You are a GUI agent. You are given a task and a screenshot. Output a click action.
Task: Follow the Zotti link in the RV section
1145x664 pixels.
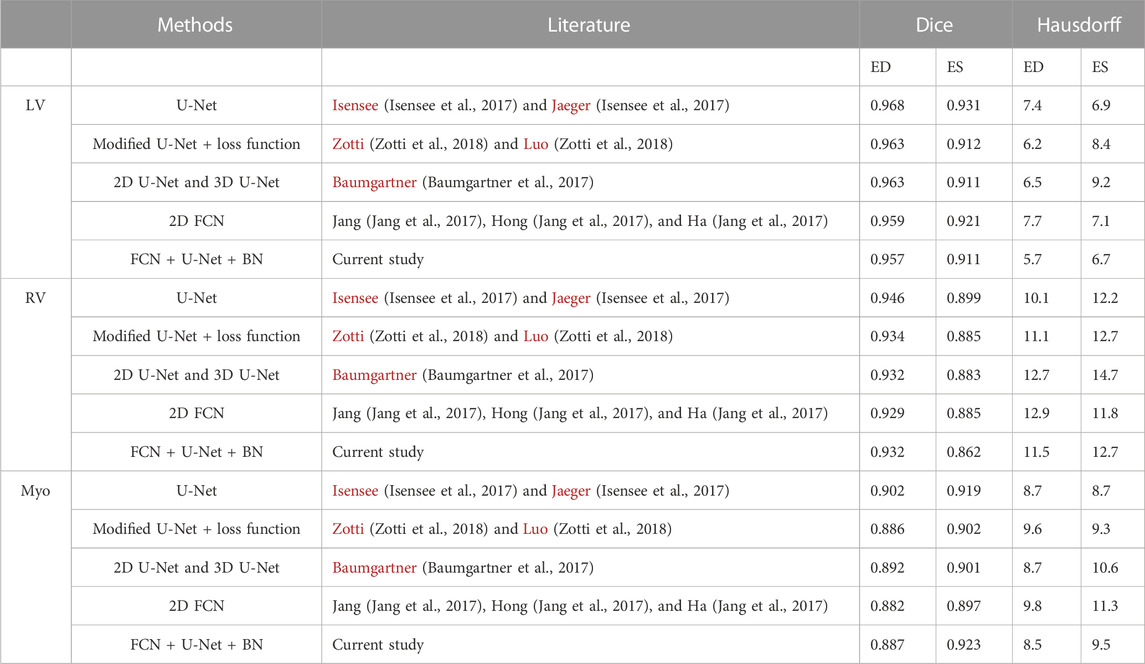[x=348, y=336]
